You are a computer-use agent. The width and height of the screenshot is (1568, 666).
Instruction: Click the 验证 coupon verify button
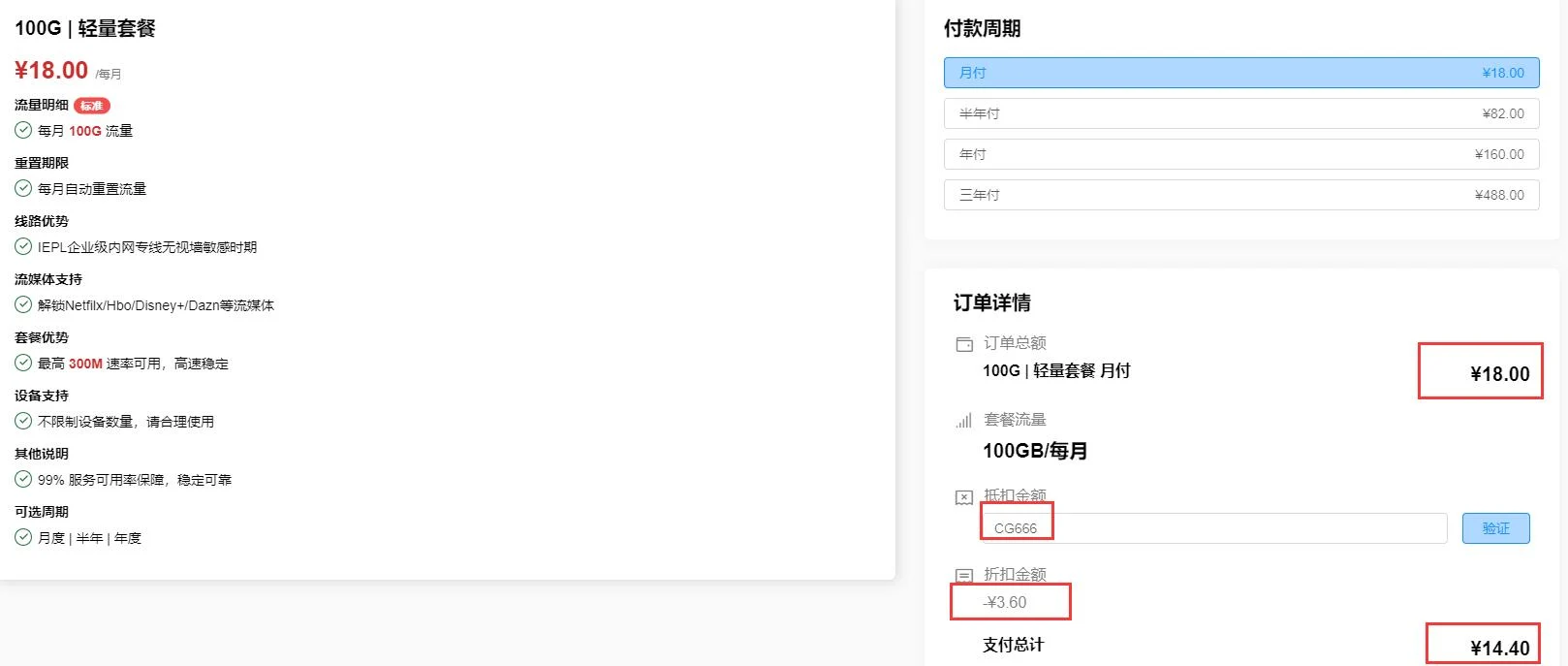(x=1495, y=528)
